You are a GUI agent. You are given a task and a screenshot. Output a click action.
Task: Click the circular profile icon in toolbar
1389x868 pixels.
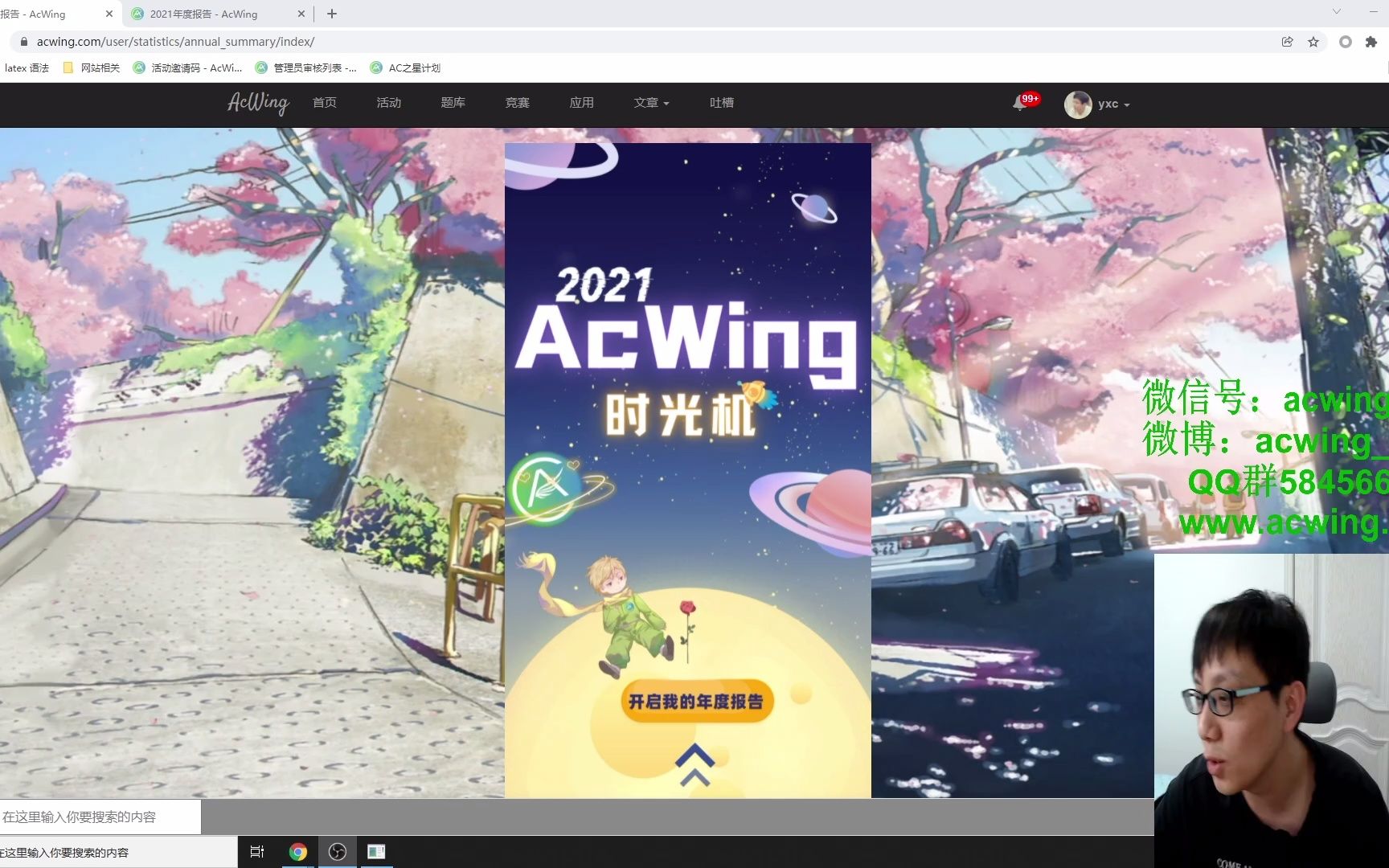pos(1345,42)
